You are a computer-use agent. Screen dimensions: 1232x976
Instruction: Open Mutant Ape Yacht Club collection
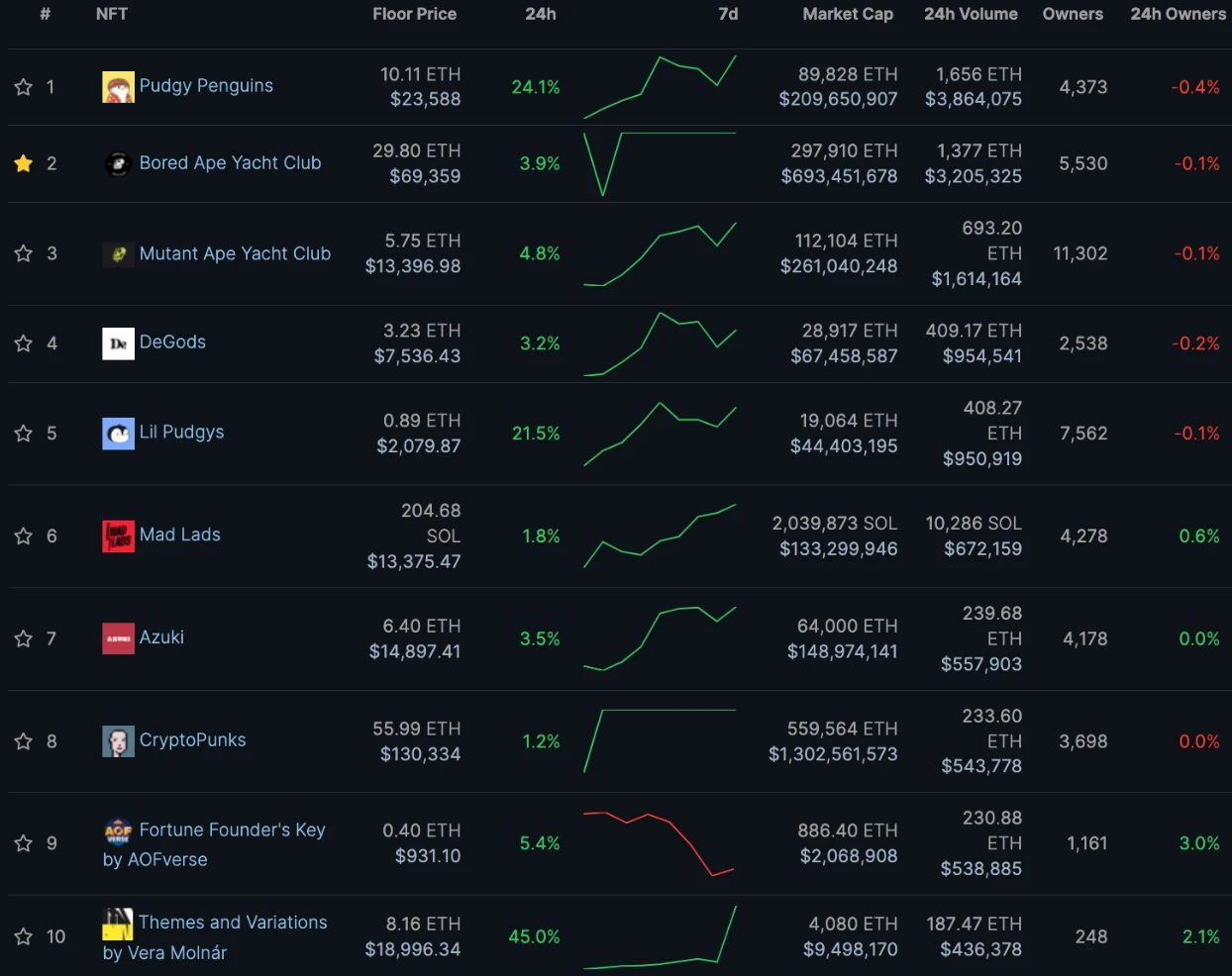(235, 253)
